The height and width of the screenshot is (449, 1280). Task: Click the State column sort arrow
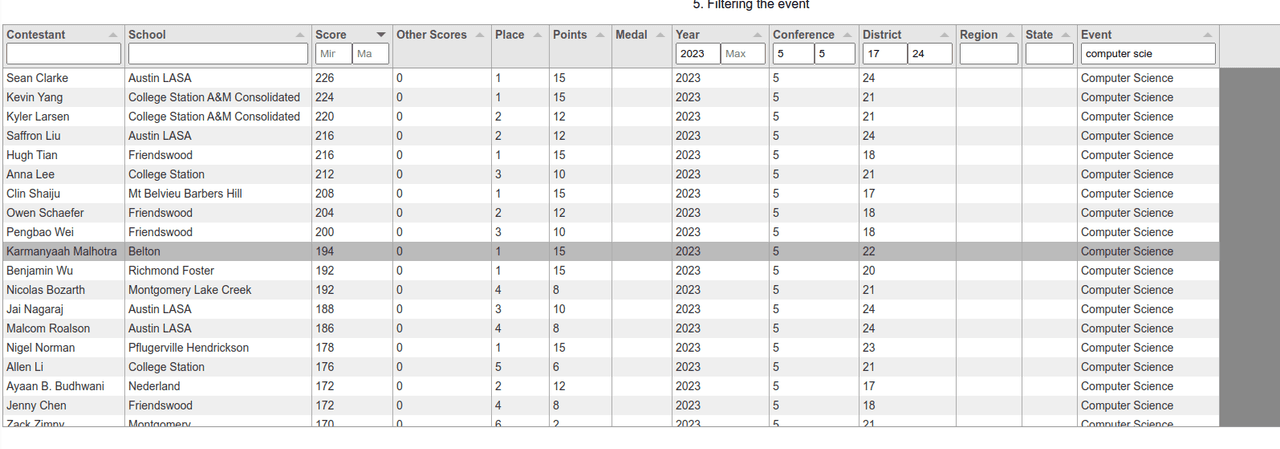(1066, 35)
